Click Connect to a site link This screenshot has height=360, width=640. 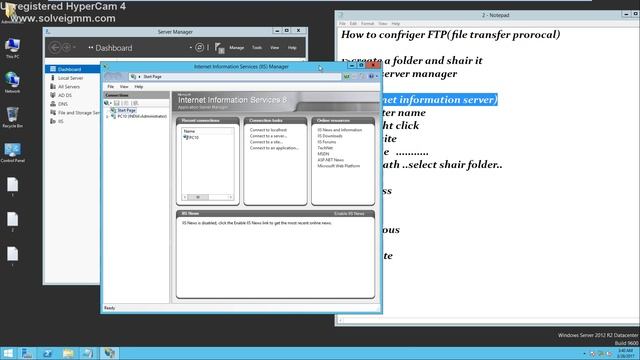[x=266, y=142]
